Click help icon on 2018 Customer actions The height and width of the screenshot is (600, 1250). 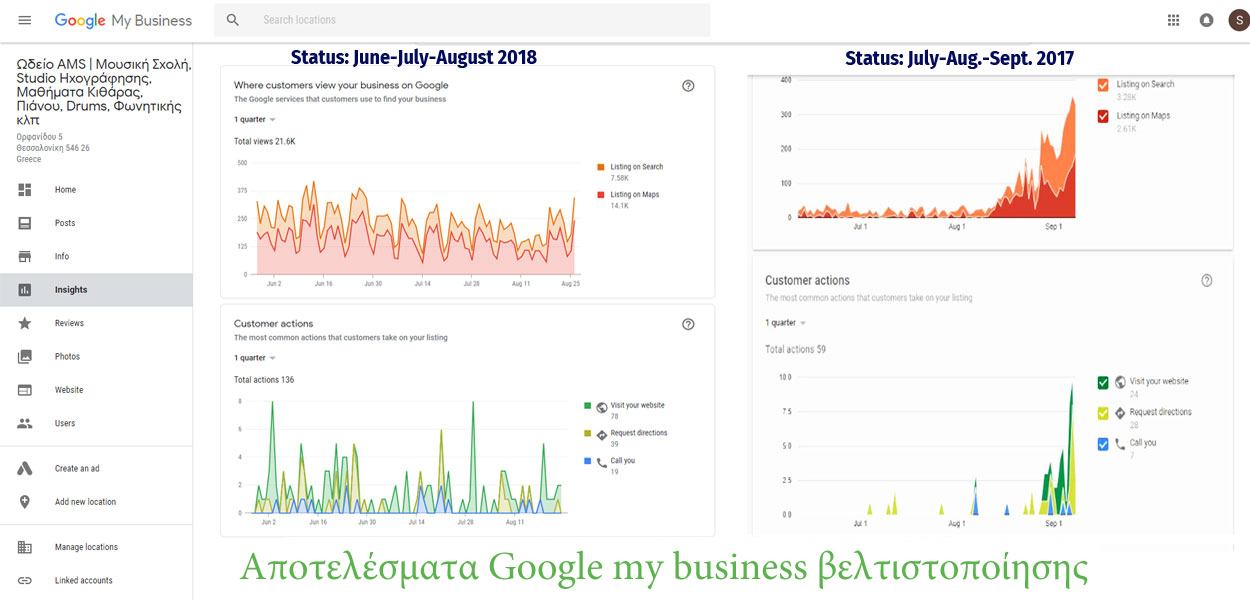click(688, 324)
